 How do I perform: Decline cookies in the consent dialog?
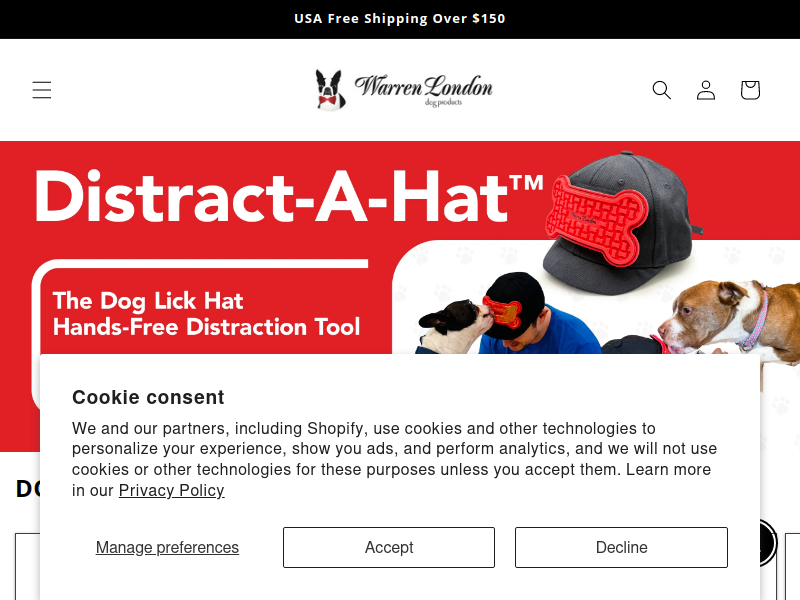click(621, 547)
